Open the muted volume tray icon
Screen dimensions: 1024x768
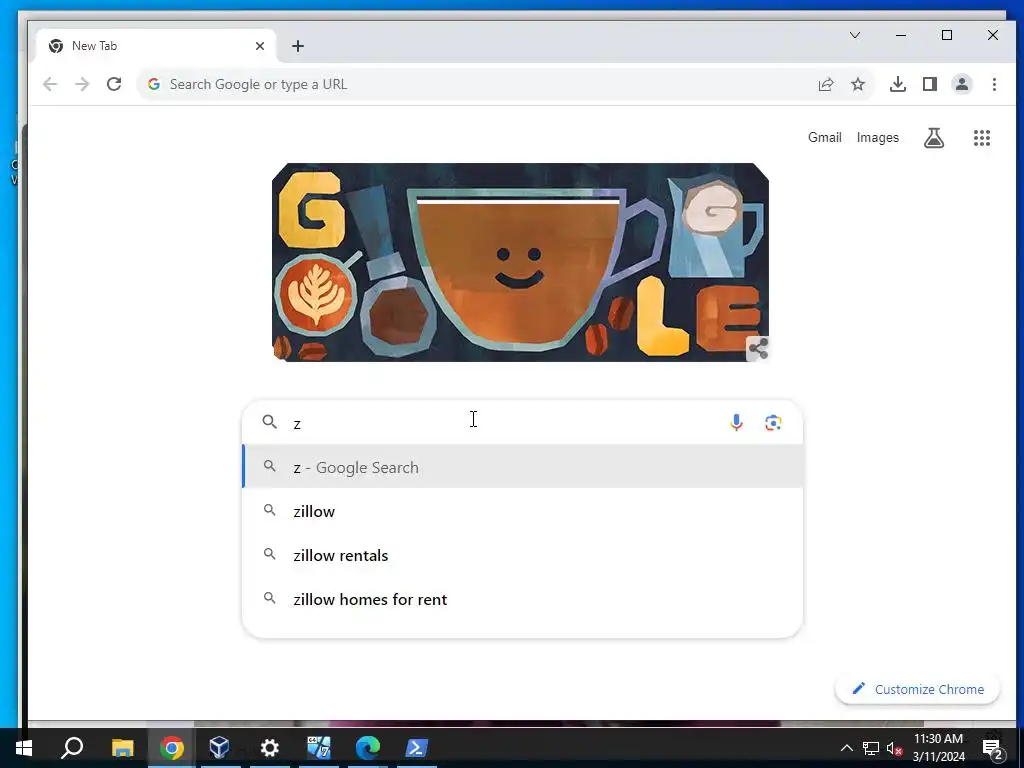tap(895, 748)
